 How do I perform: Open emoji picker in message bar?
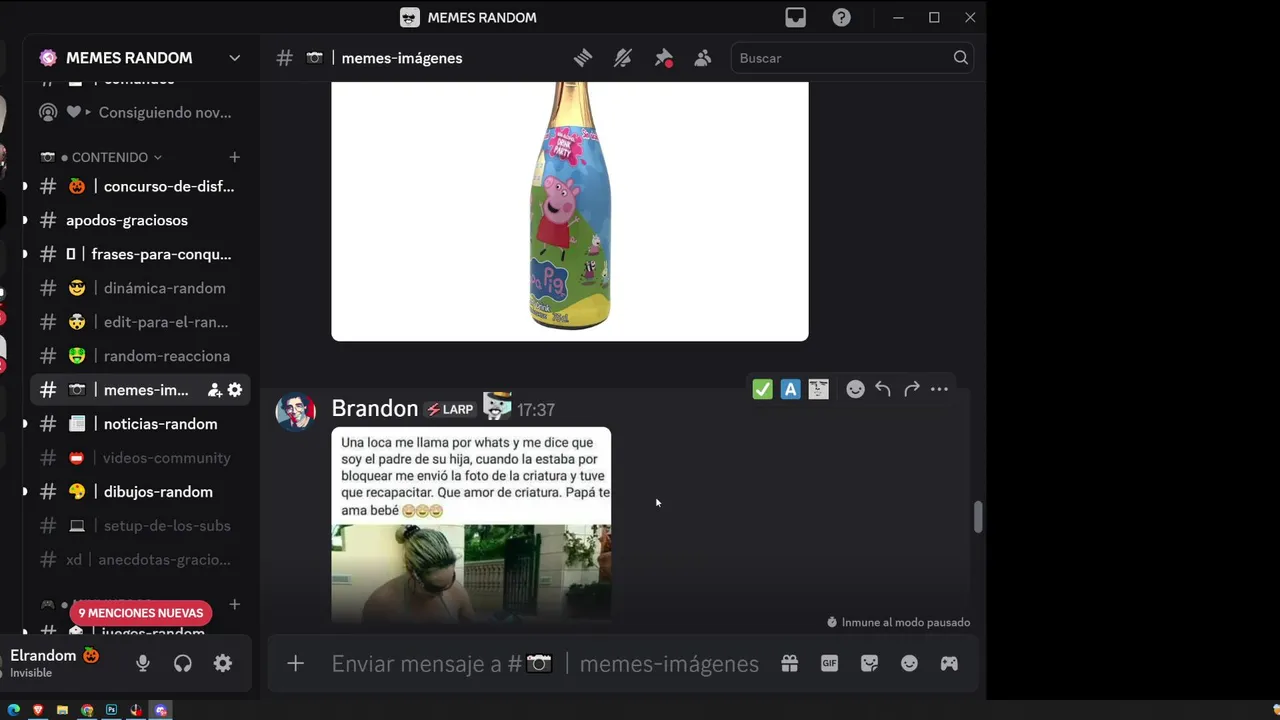coord(909,663)
